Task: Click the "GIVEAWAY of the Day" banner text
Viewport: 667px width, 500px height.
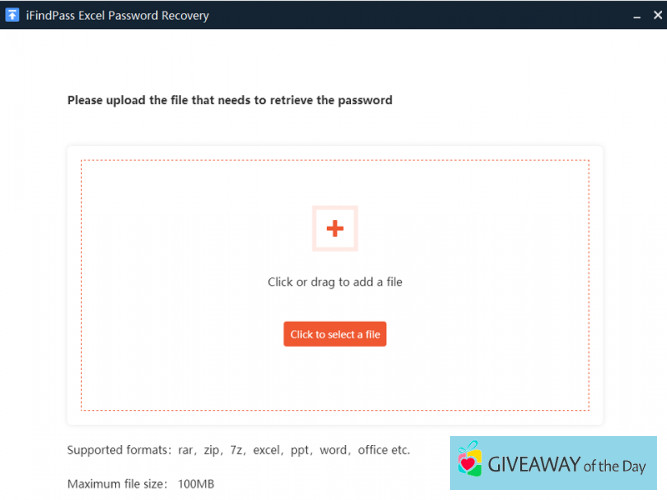Action: click(566, 464)
